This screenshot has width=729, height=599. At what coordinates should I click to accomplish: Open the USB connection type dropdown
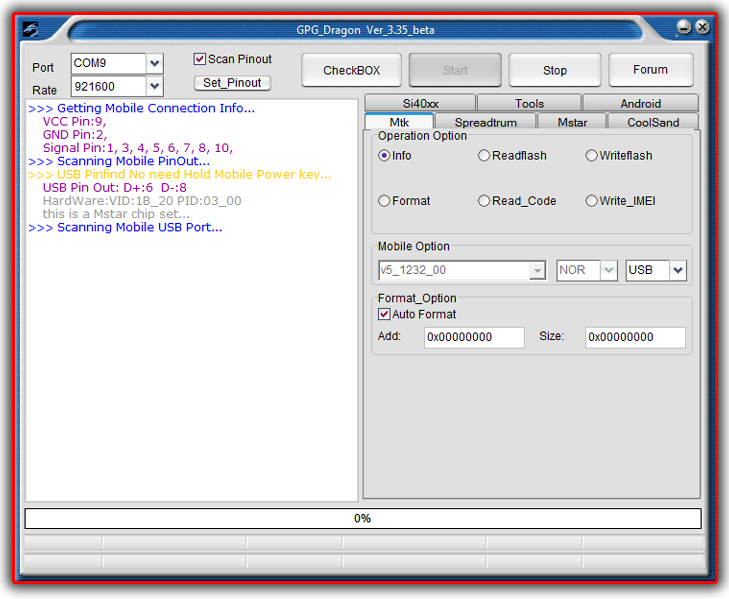tap(678, 270)
